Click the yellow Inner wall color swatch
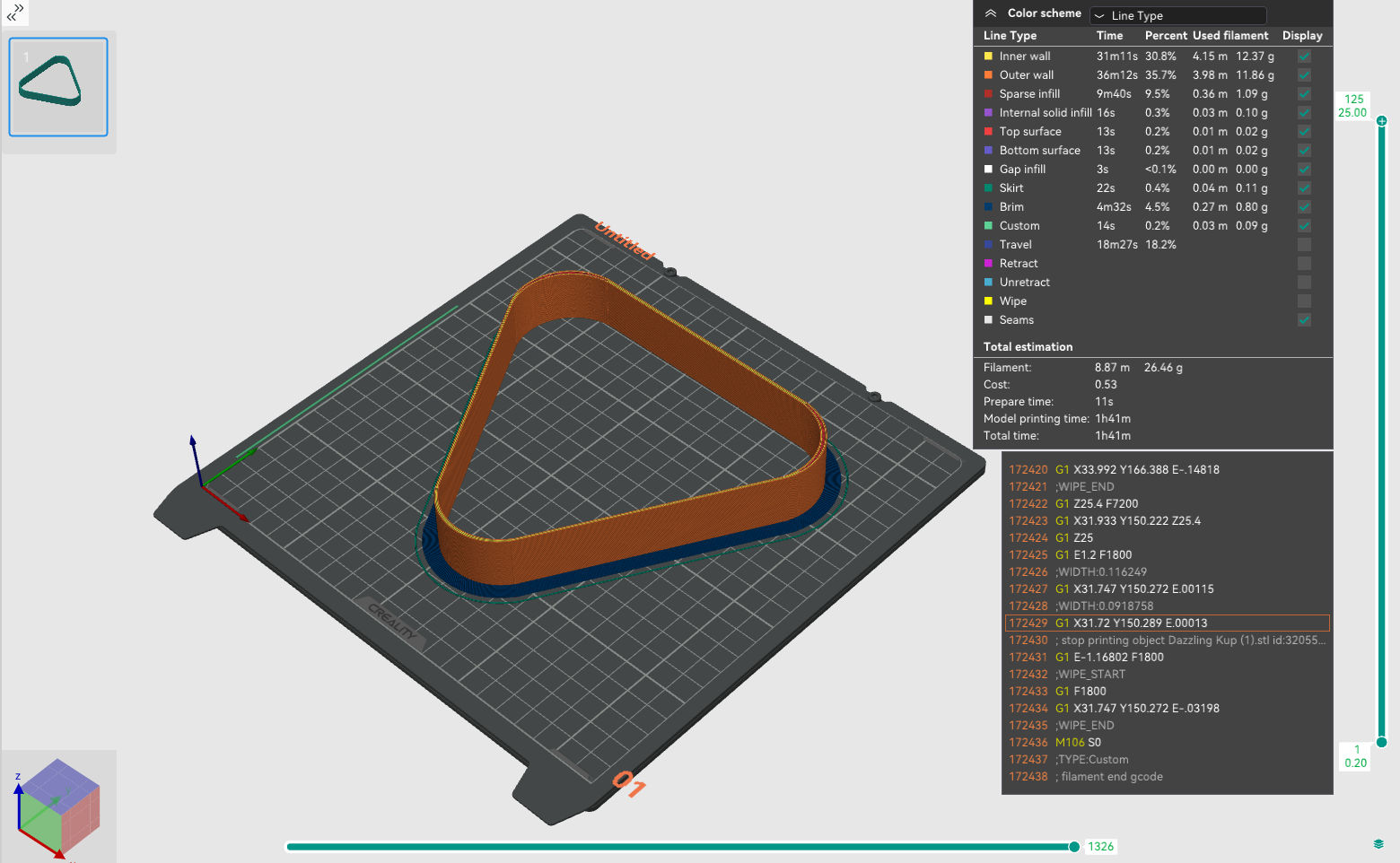 (x=988, y=57)
